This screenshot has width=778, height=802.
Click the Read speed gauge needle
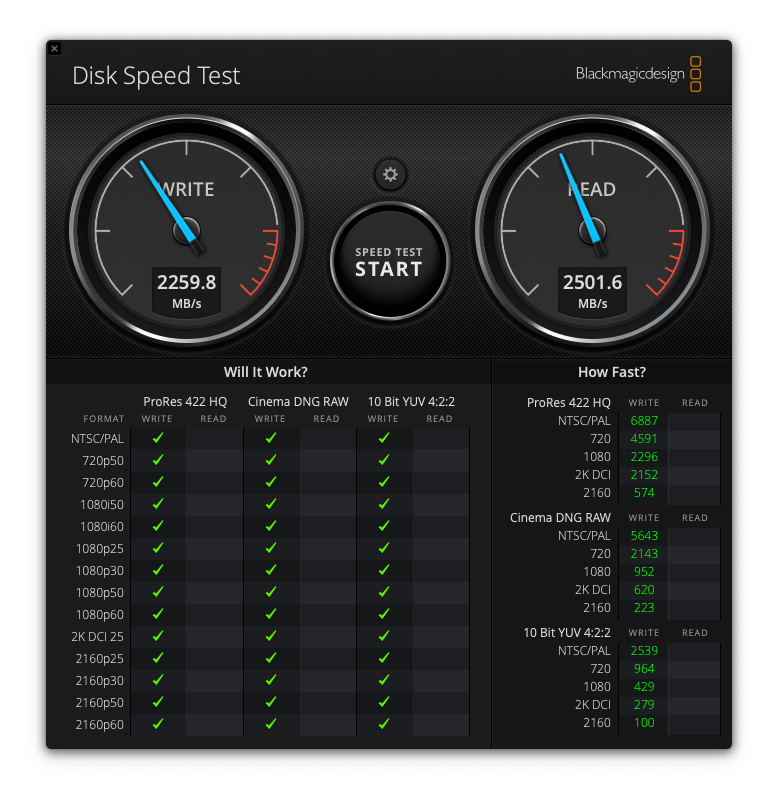click(578, 195)
